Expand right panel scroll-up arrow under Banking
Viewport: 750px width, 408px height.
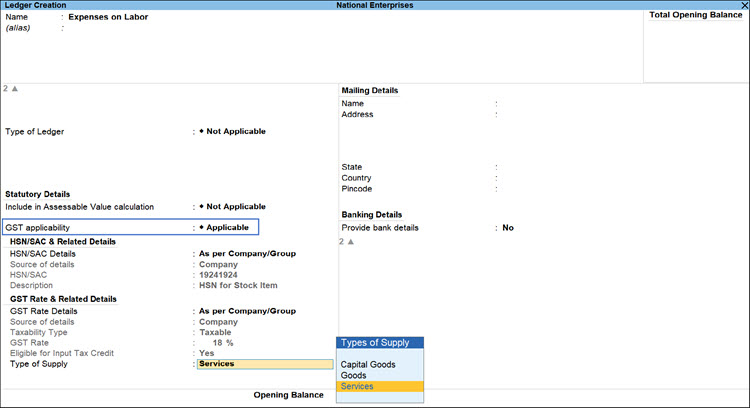point(347,242)
